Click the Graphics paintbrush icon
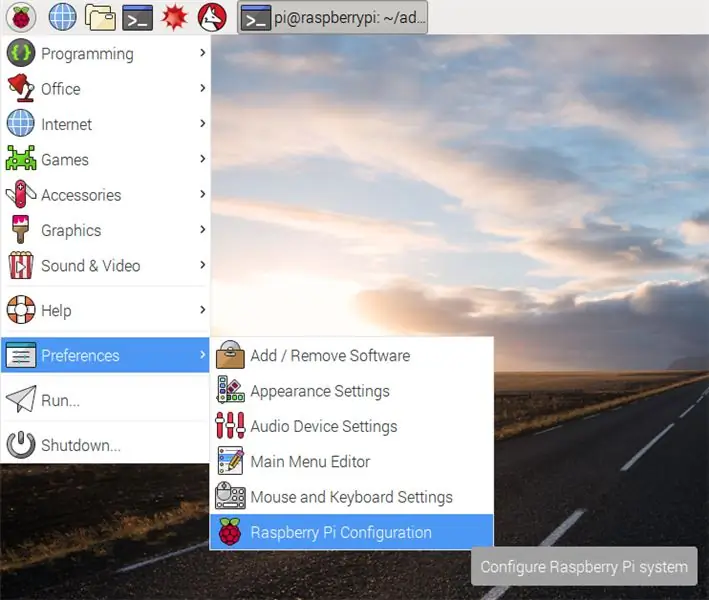The image size is (709, 600). 20,229
